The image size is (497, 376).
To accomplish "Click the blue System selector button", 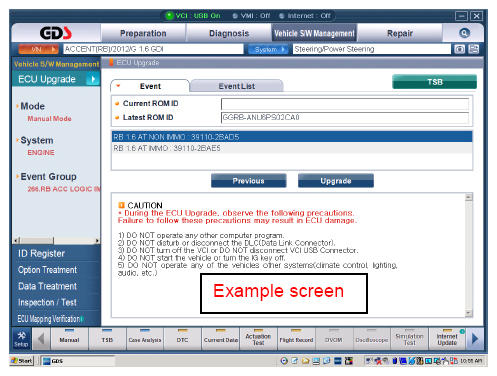I will point(268,49).
